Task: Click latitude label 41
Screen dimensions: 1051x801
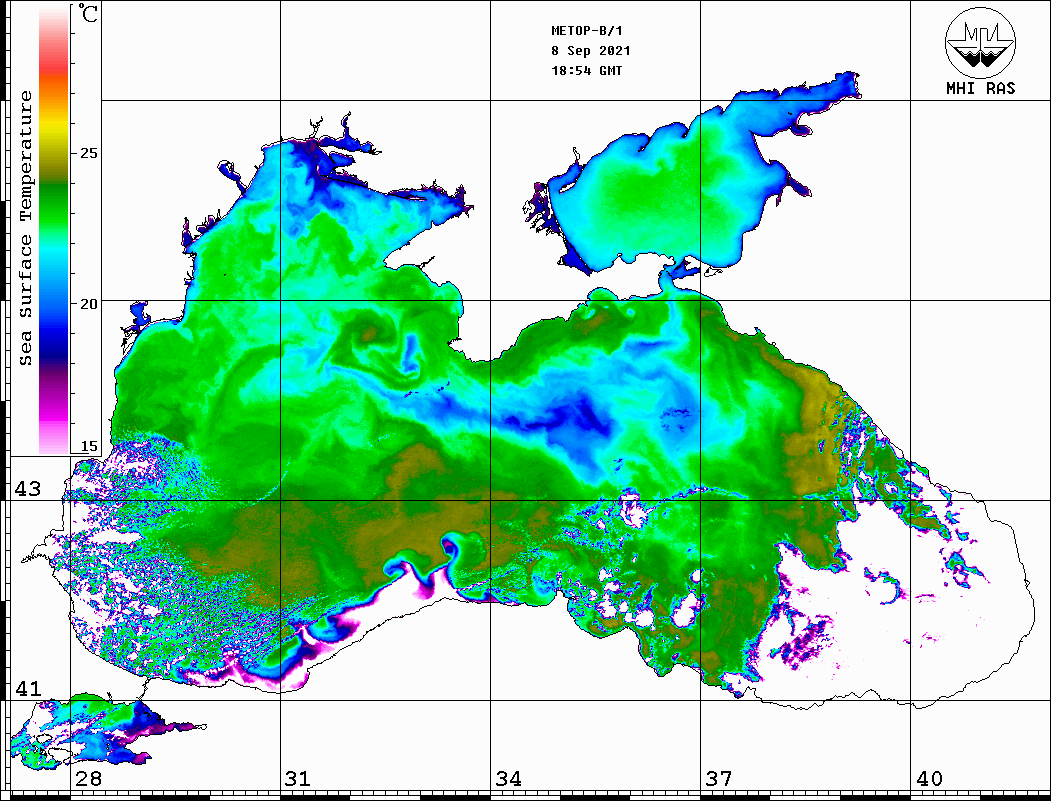Action: (x=28, y=688)
